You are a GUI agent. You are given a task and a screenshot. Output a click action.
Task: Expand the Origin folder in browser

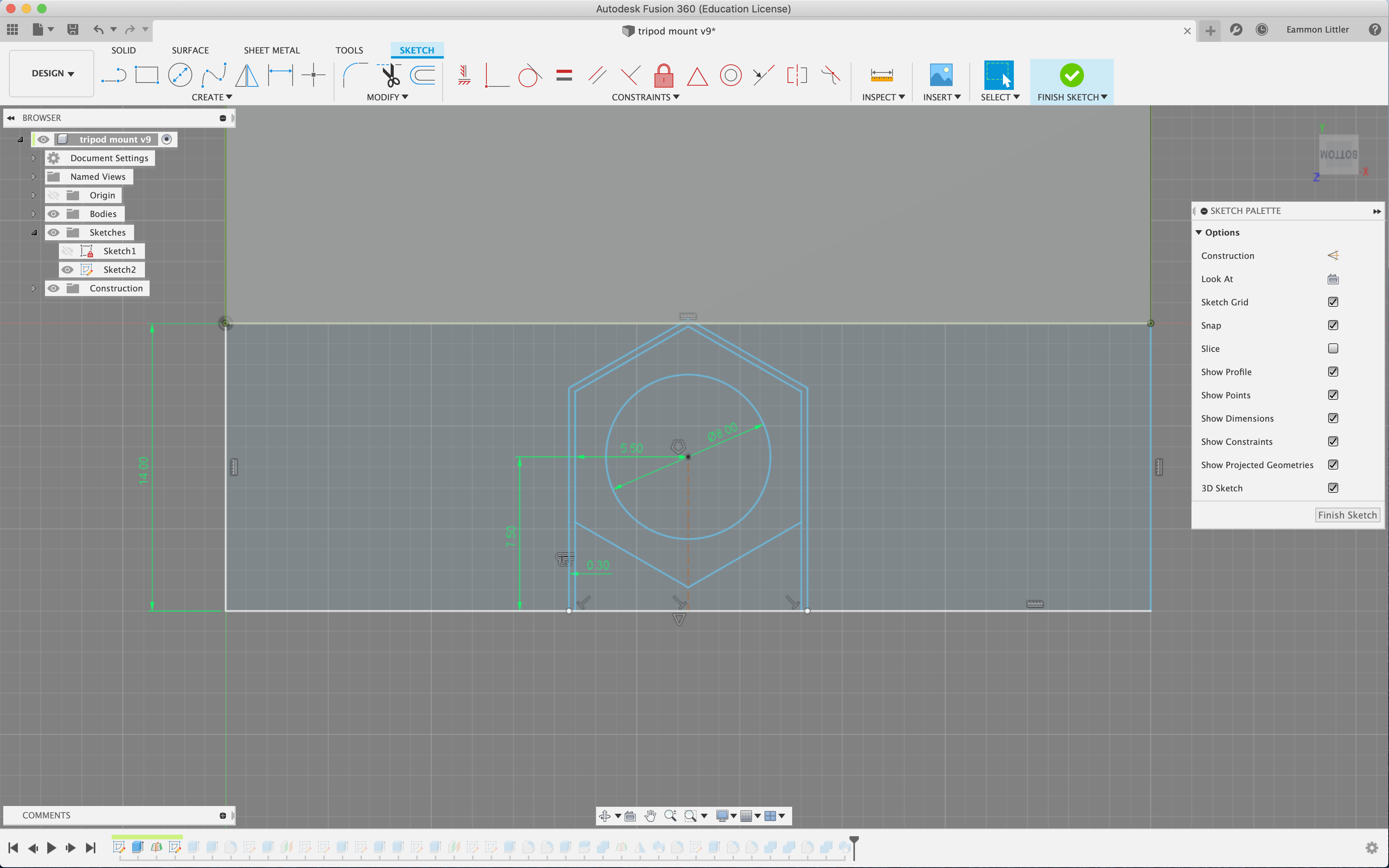(x=34, y=195)
